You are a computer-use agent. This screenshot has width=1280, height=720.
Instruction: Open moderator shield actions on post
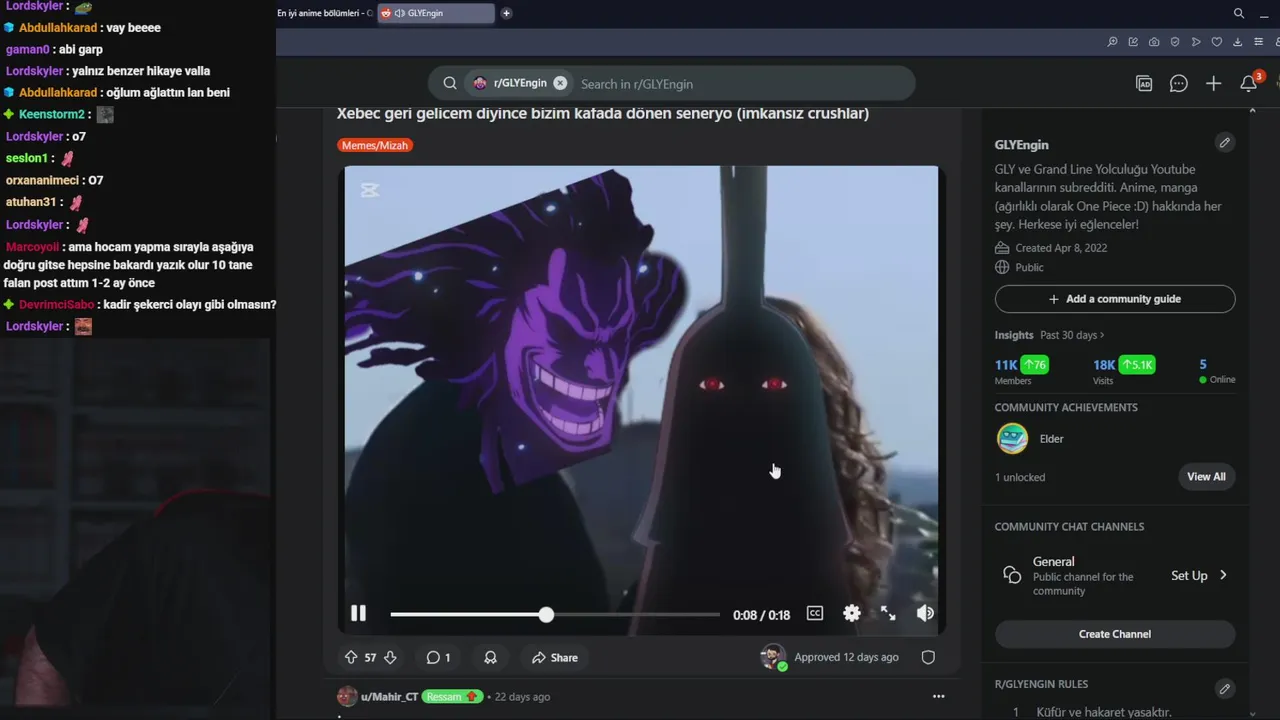point(928,657)
